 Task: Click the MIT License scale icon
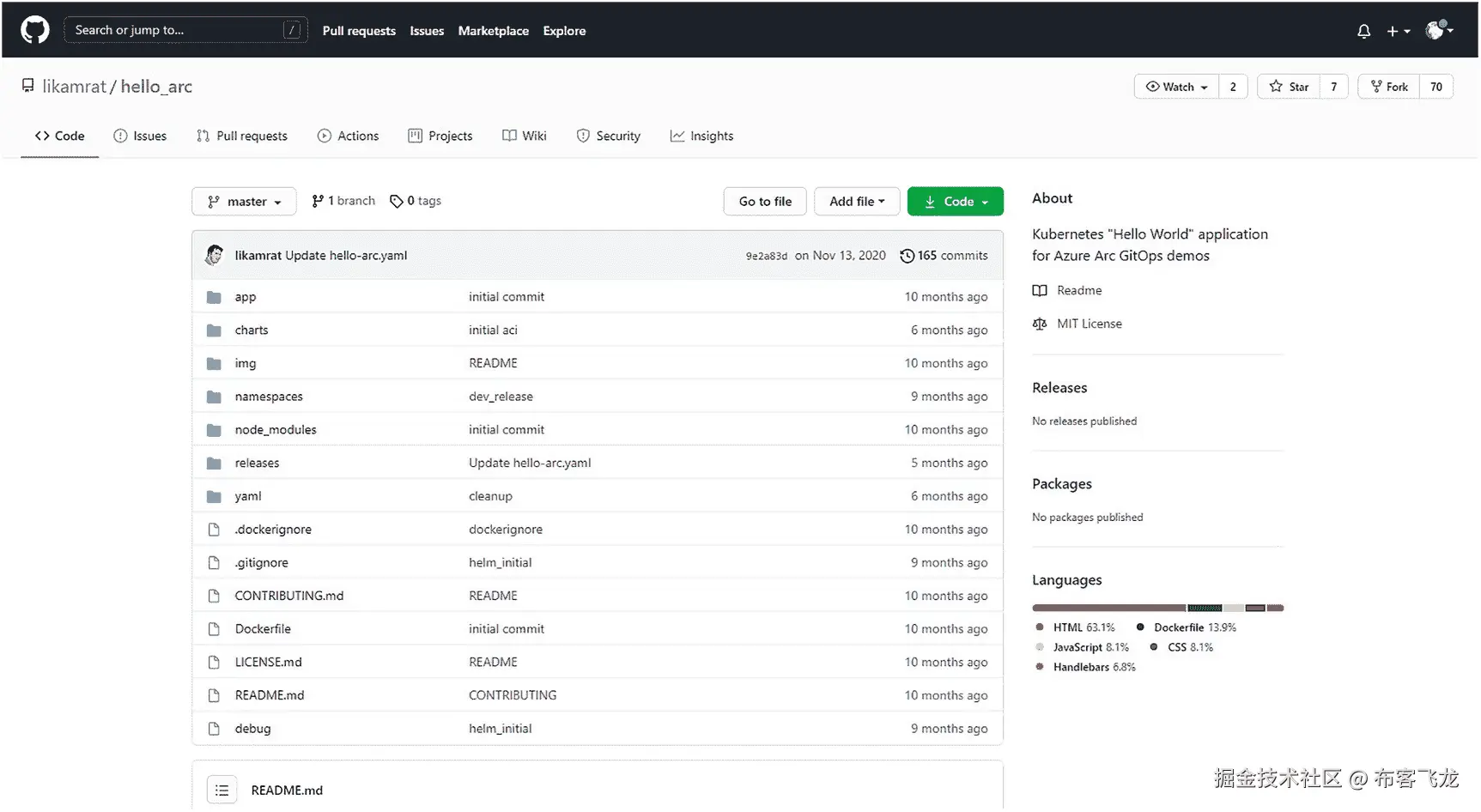tap(1040, 324)
